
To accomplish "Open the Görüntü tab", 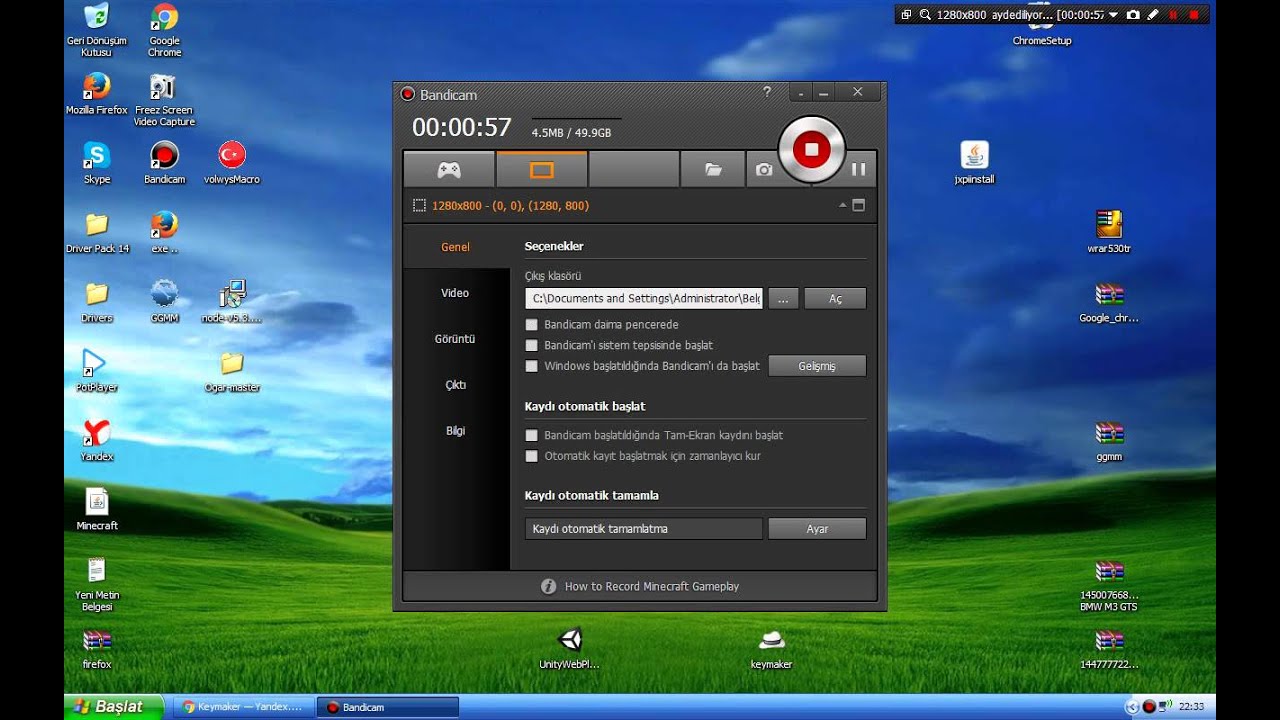I will point(456,339).
